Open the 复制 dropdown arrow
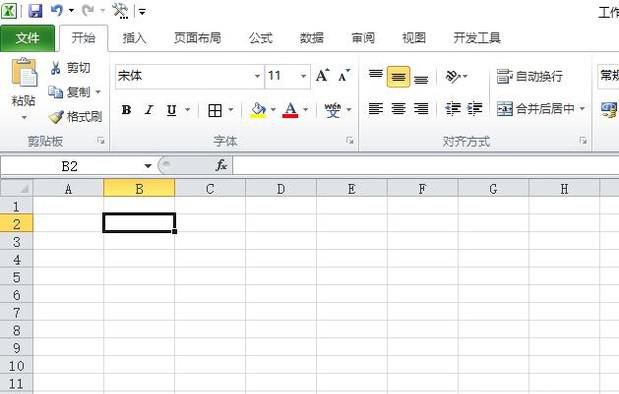619x394 pixels. (x=98, y=92)
